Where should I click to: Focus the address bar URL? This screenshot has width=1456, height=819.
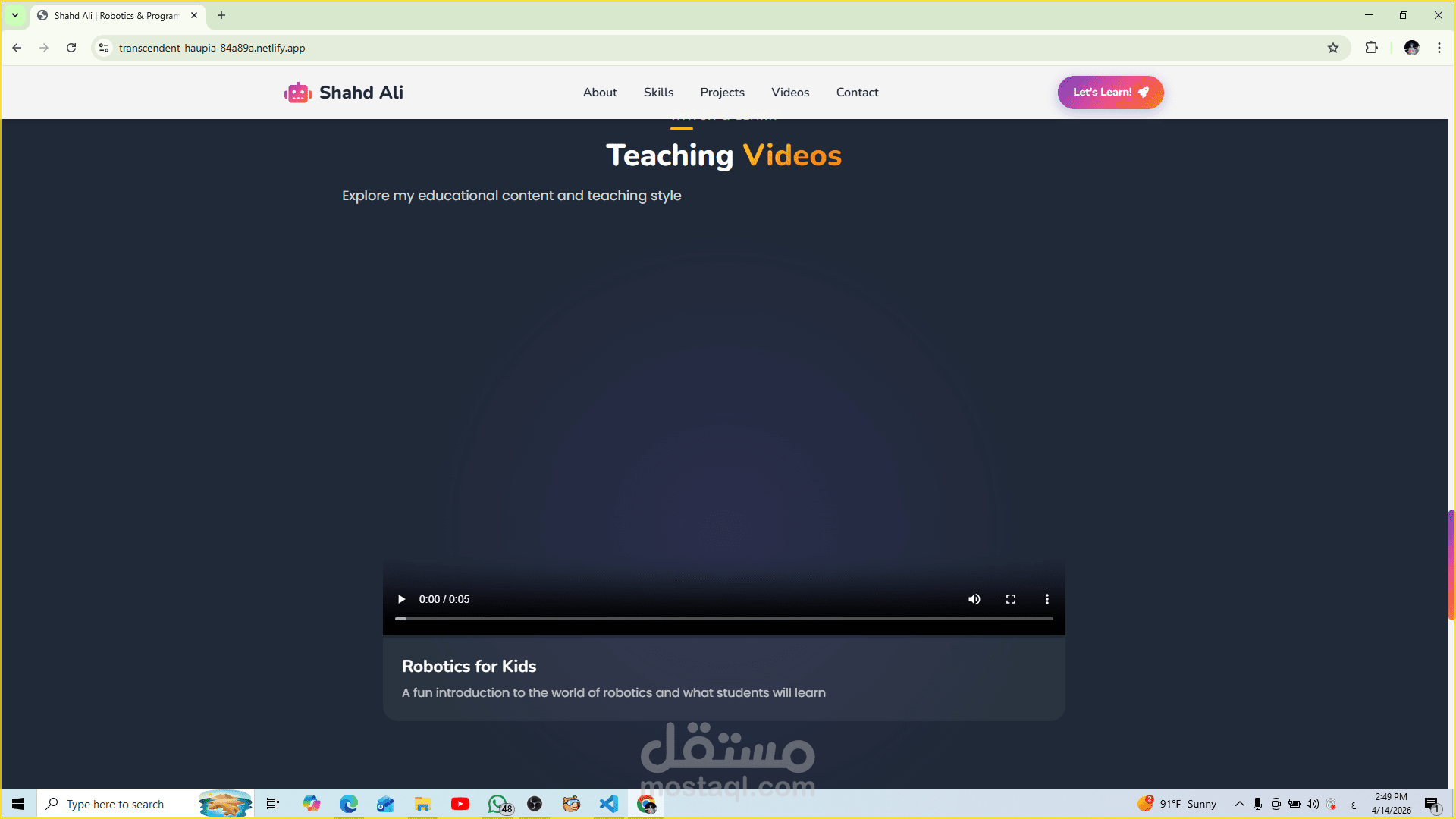click(x=212, y=48)
